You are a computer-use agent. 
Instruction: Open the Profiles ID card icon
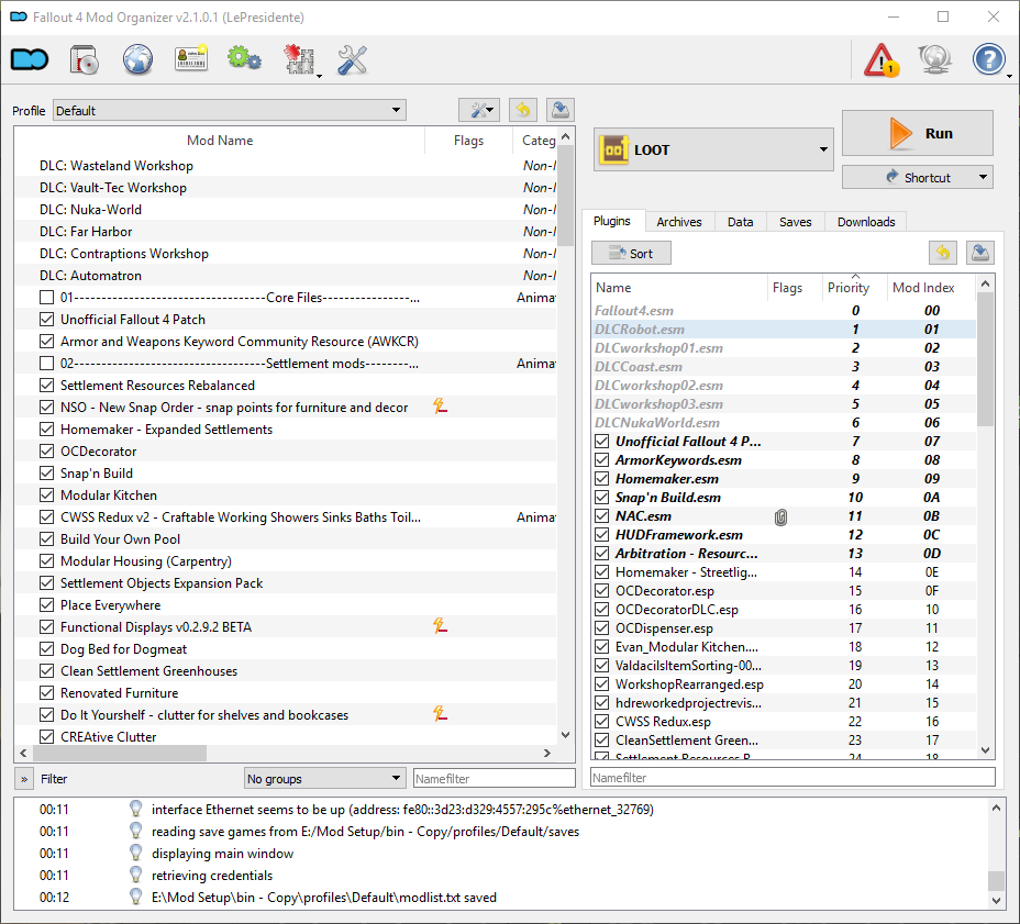(x=191, y=59)
